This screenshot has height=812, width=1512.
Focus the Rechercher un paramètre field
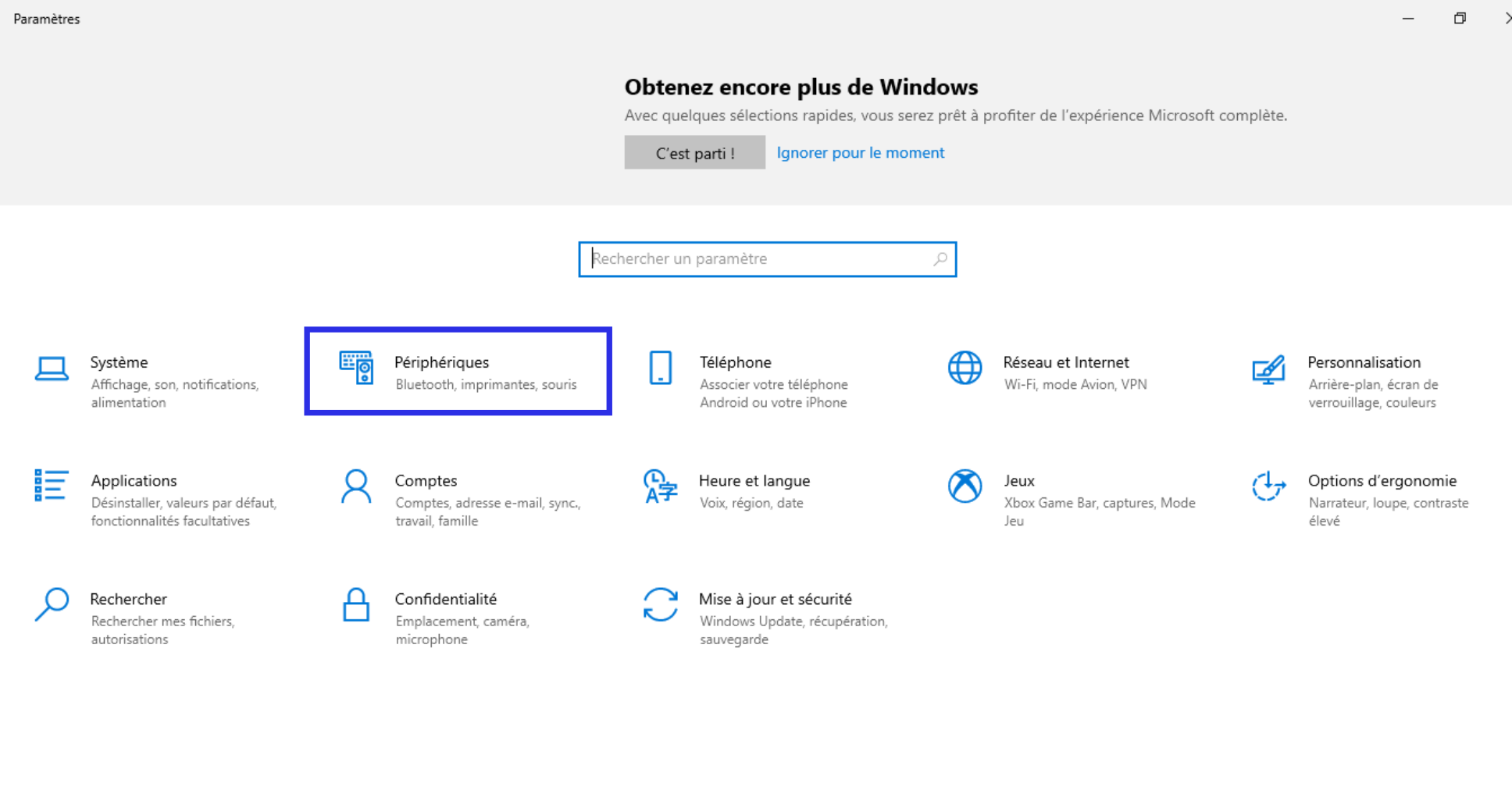pyautogui.click(x=767, y=259)
